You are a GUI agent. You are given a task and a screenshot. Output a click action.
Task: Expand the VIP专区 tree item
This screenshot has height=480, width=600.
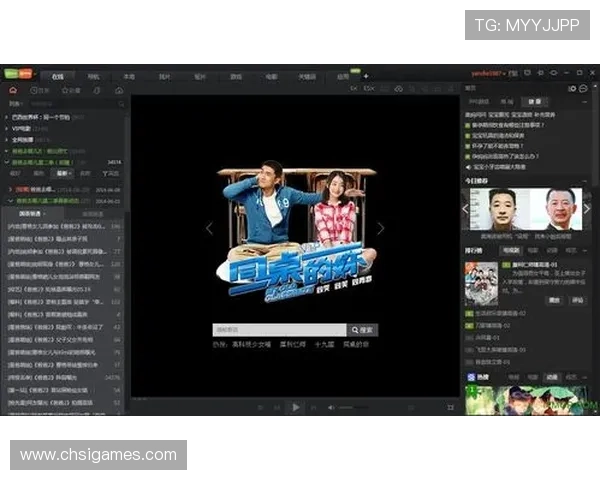[x=6, y=128]
